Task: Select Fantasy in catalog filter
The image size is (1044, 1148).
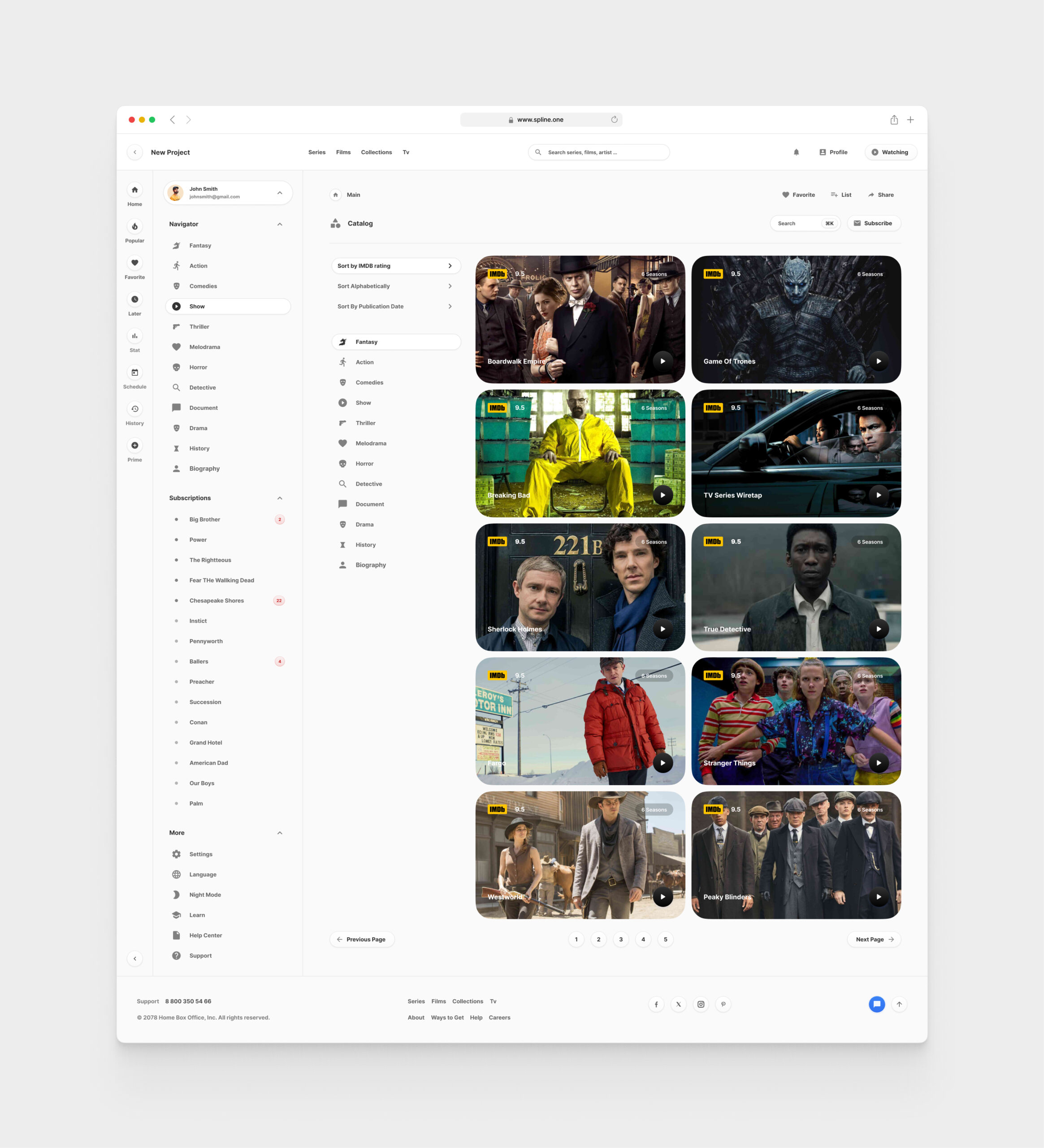Action: [396, 342]
